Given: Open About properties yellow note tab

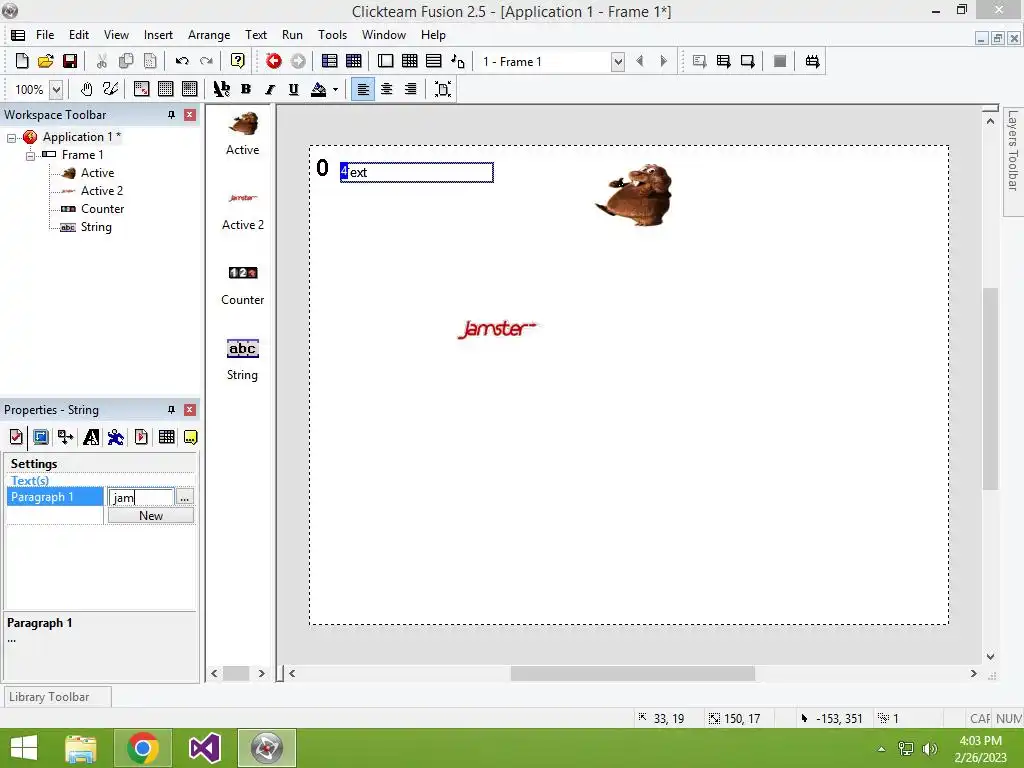Looking at the screenshot, I should pyautogui.click(x=190, y=437).
